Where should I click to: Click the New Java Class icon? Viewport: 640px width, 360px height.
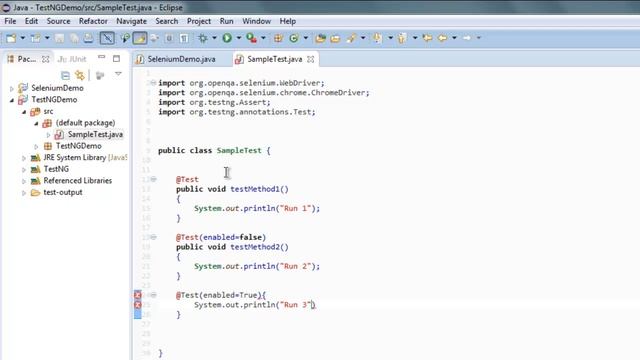tap(293, 38)
